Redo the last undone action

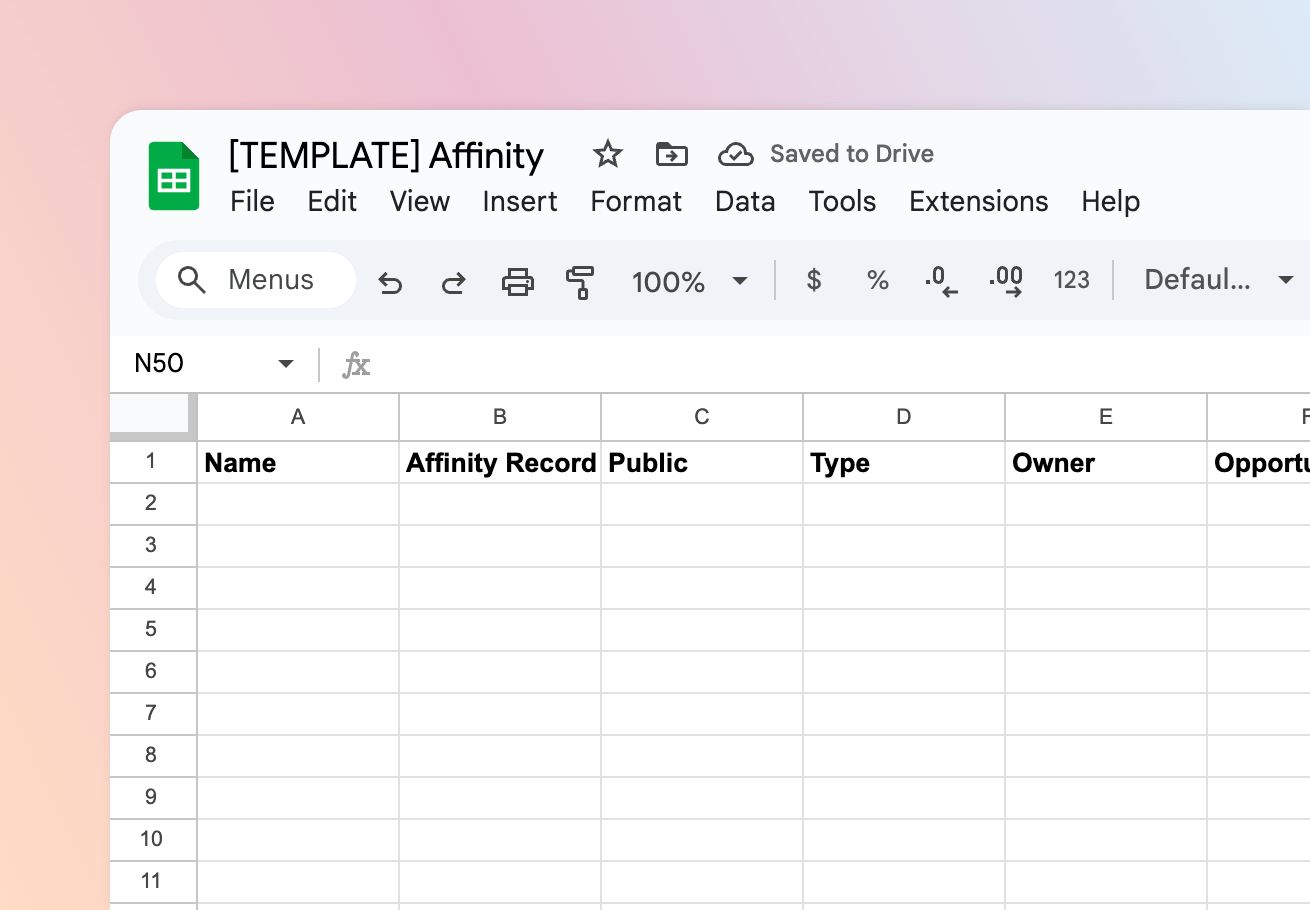[x=454, y=281]
